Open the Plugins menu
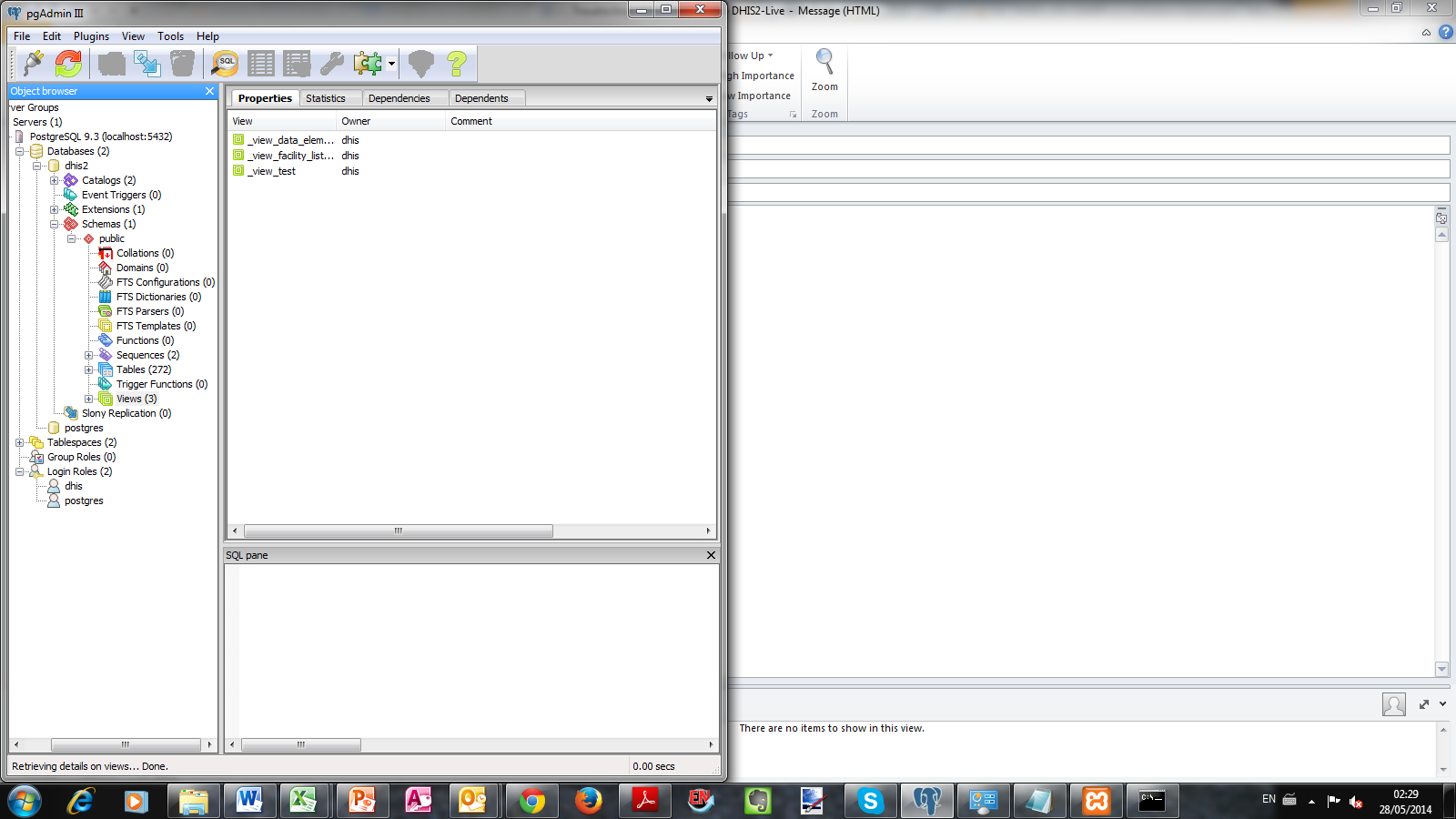1456x819 pixels. point(91,36)
